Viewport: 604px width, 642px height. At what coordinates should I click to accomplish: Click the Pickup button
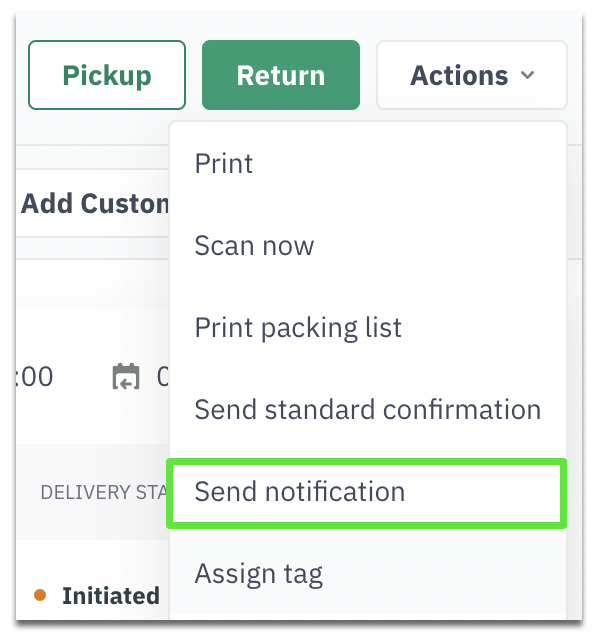click(107, 75)
